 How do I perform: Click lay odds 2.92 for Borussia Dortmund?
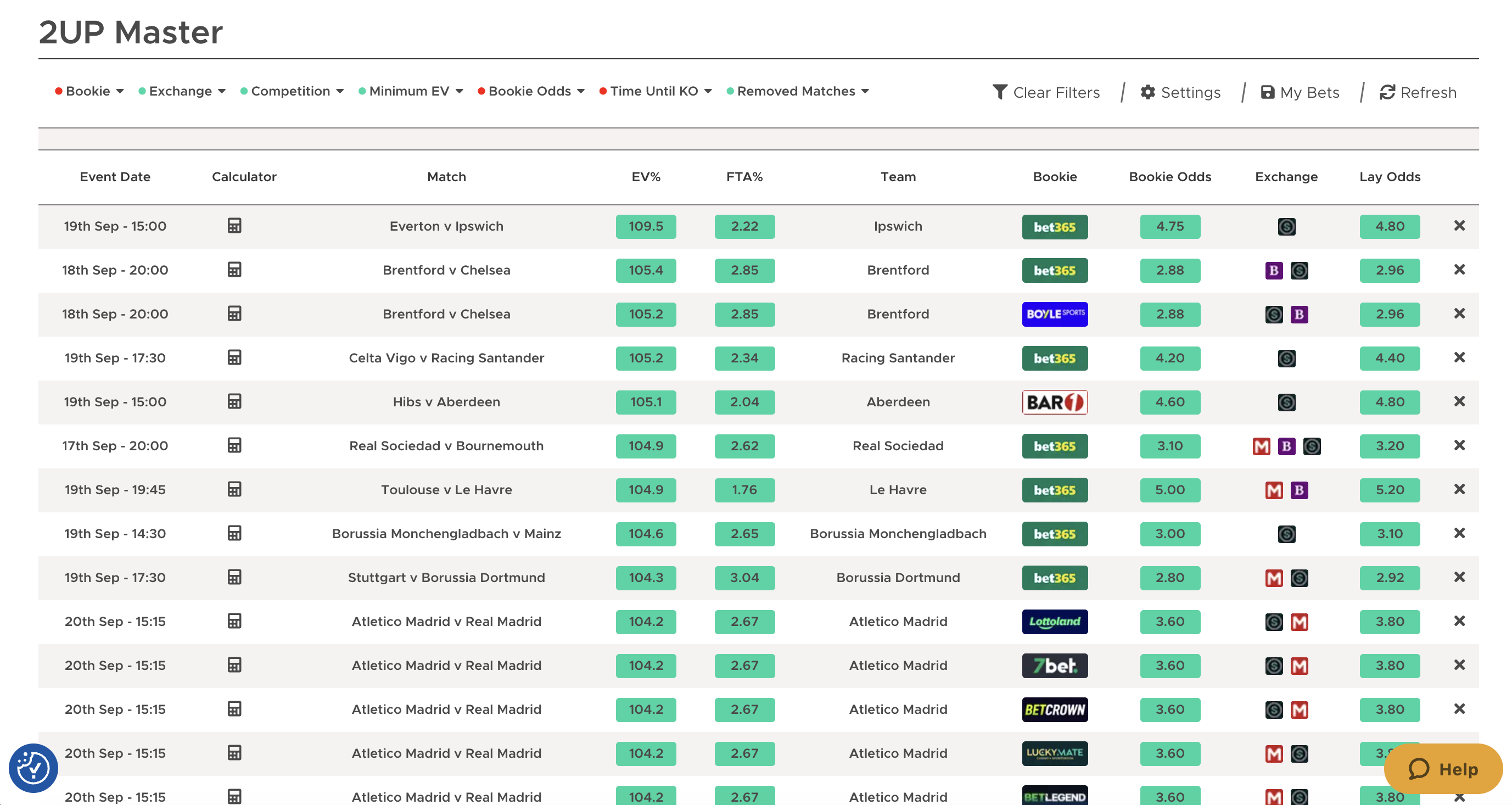[1390, 577]
